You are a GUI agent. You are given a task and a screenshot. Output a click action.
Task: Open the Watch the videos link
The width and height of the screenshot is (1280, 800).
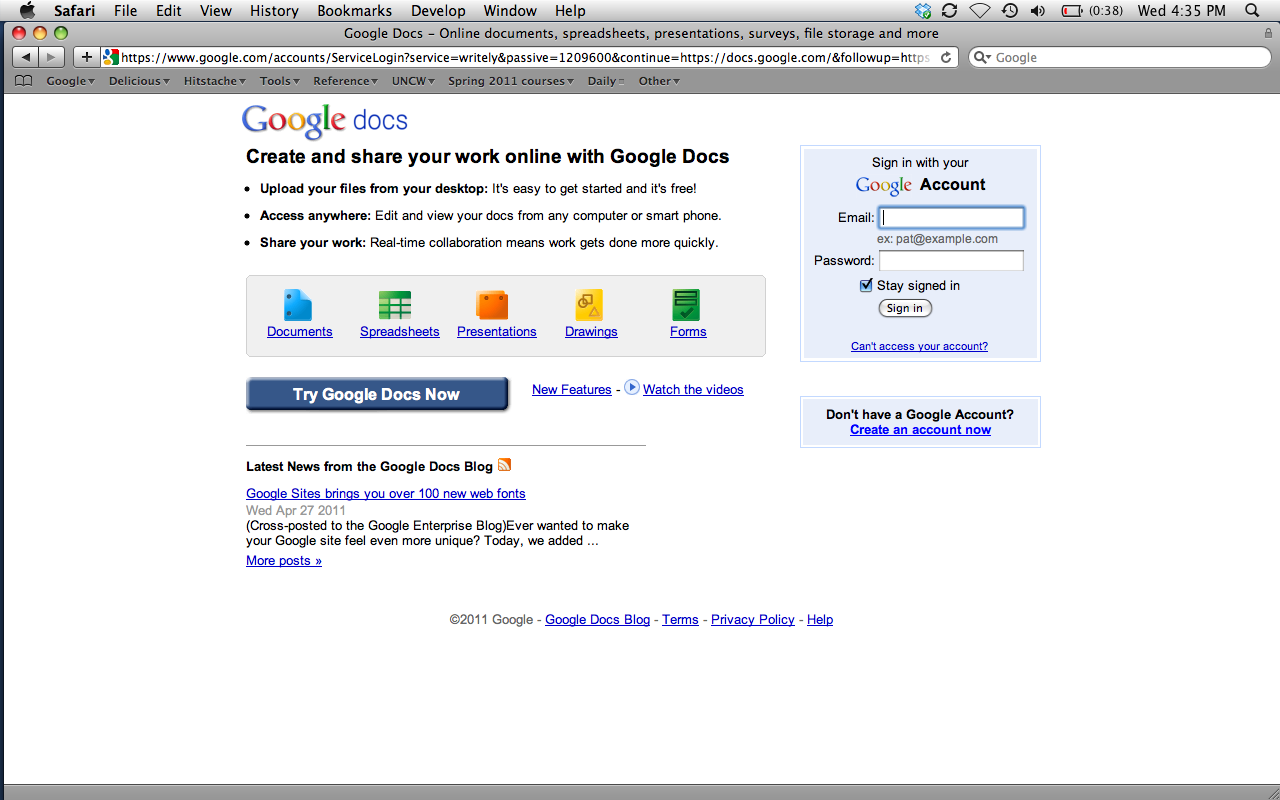693,390
